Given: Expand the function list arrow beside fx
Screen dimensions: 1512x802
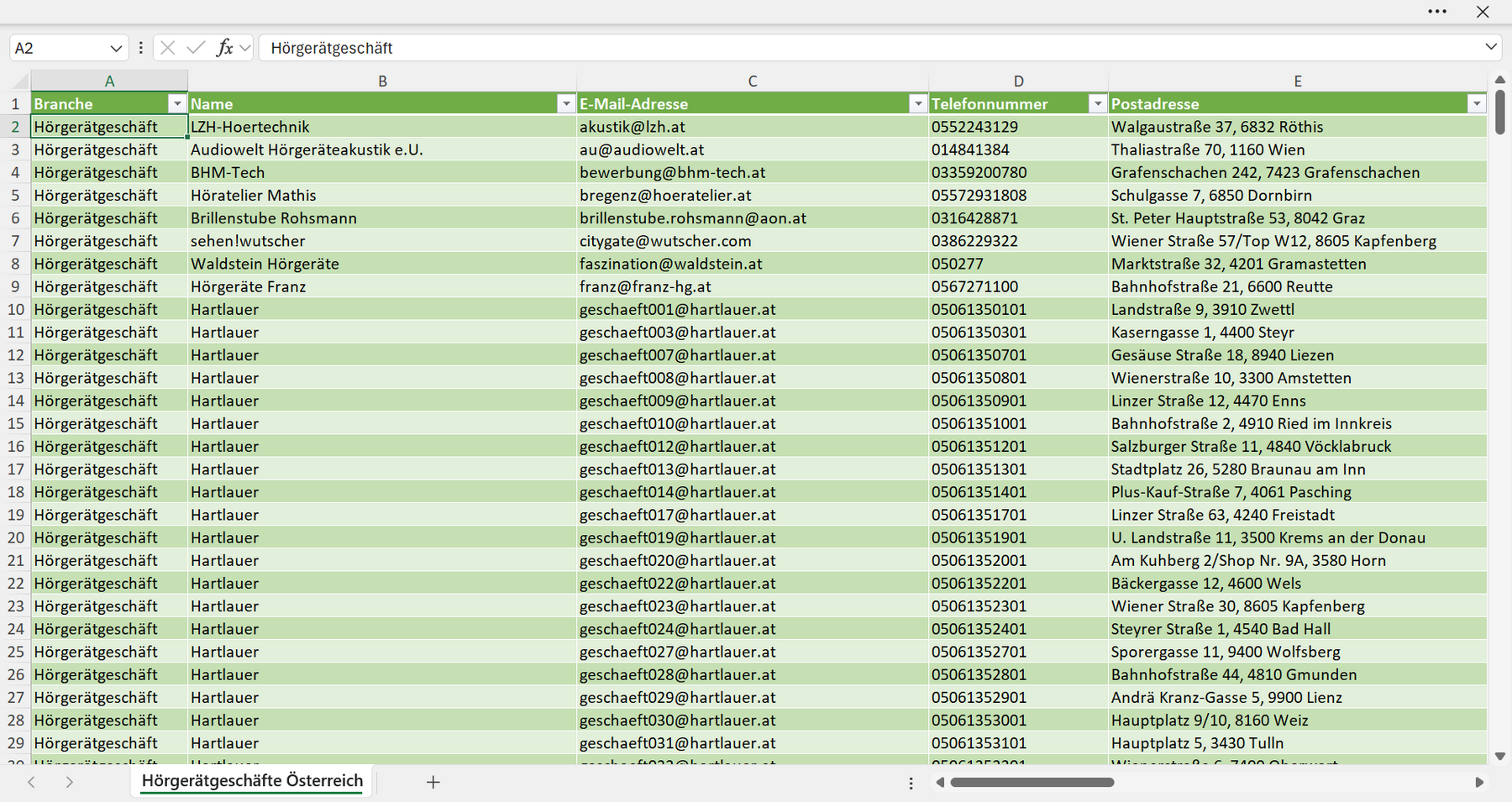Looking at the screenshot, I should [x=244, y=48].
